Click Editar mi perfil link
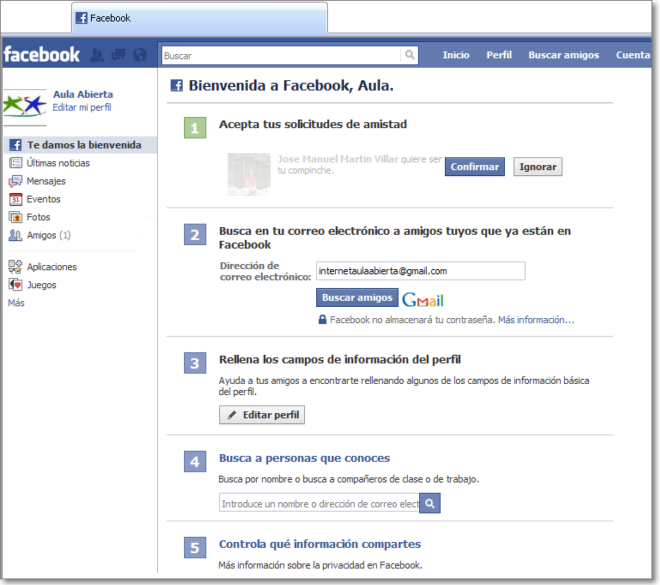Viewport: 660px width, 585px height. [82, 107]
